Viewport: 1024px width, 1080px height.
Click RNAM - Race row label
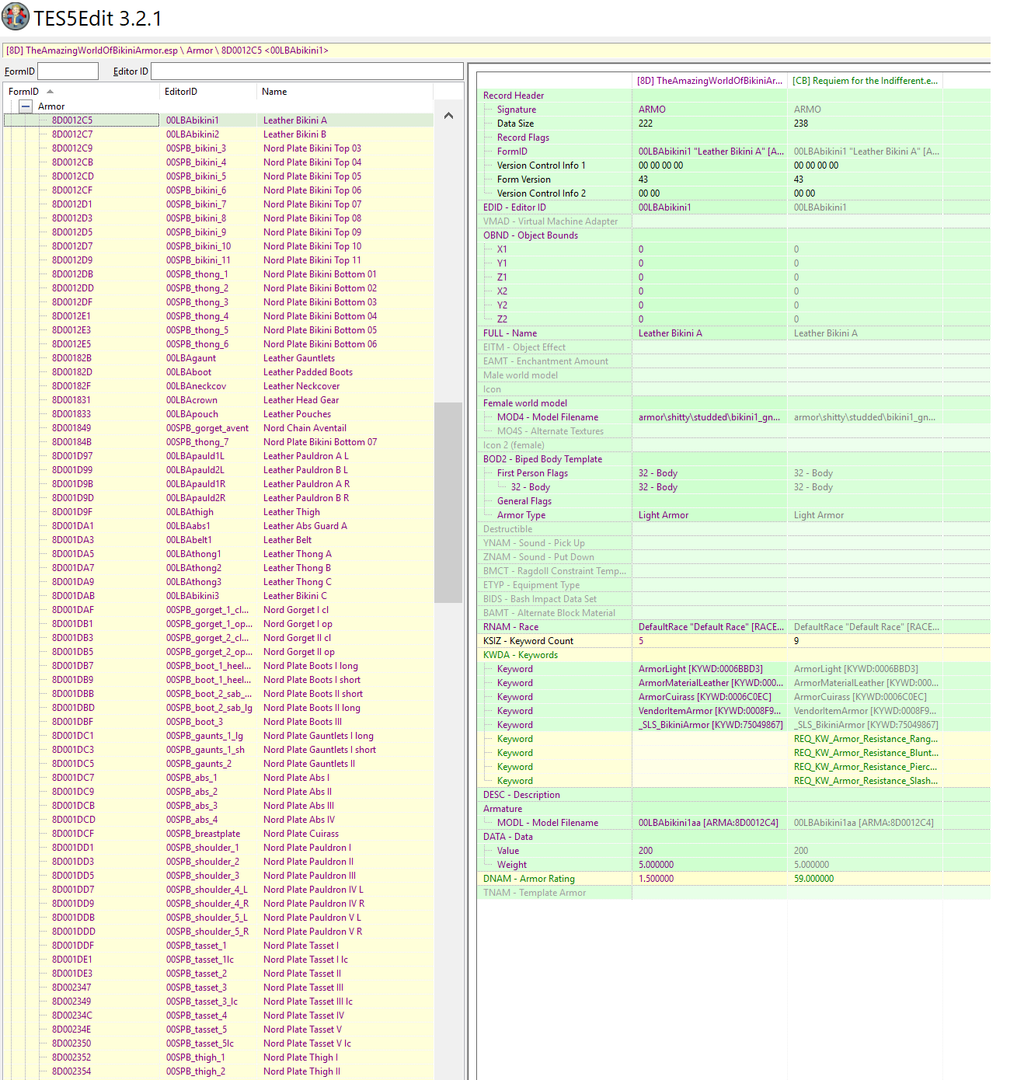510,627
